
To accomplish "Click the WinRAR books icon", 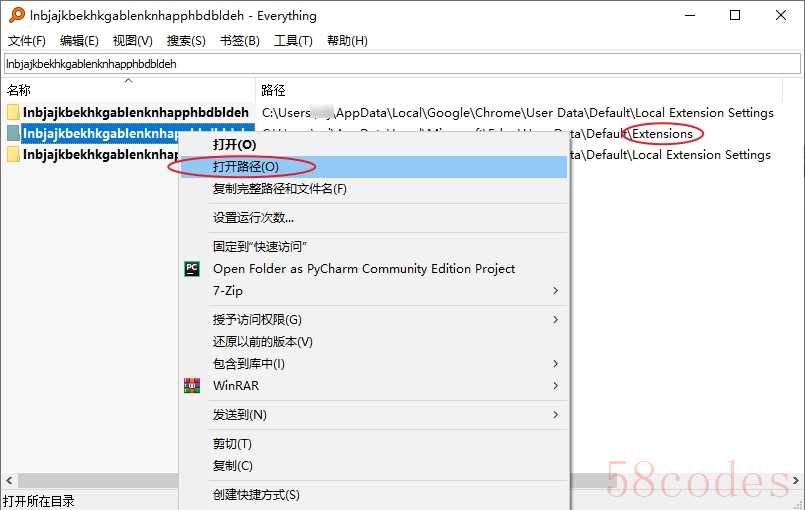I will [x=192, y=386].
